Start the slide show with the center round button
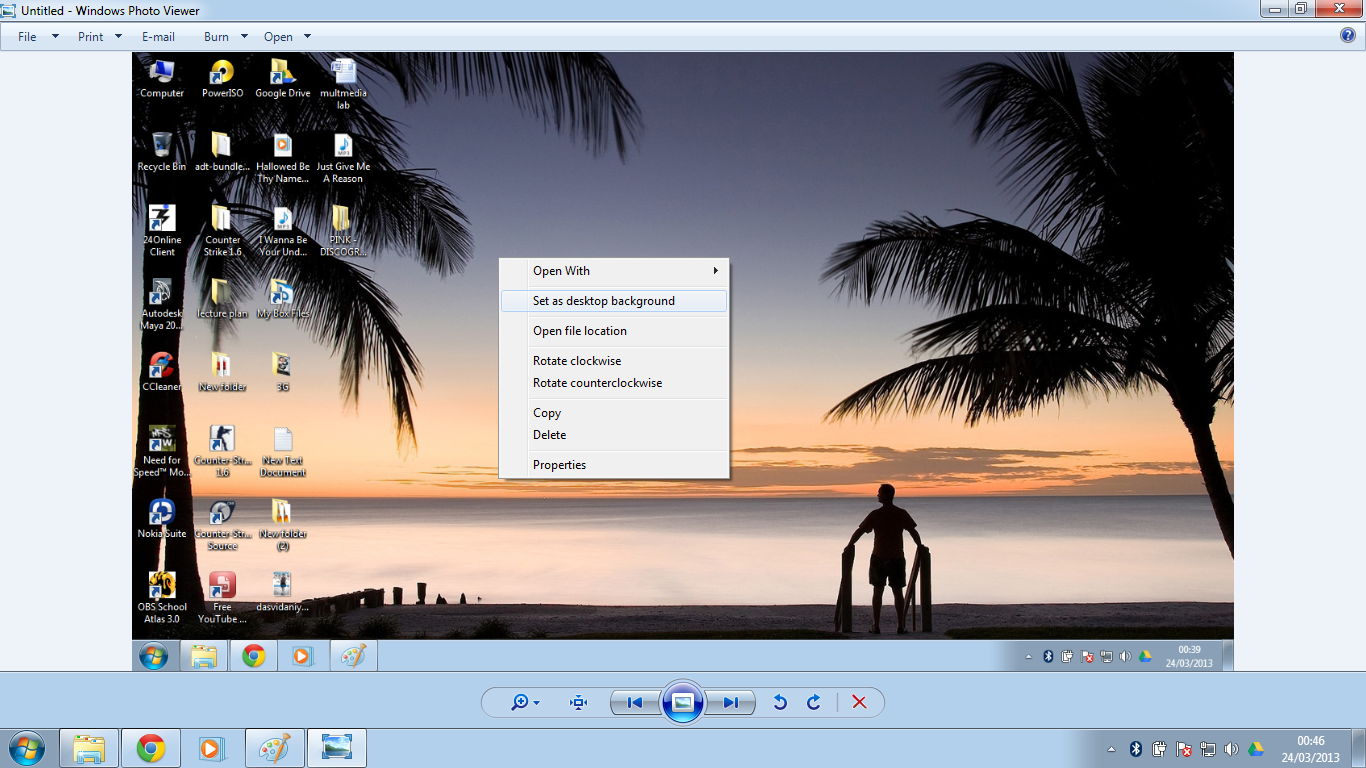The height and width of the screenshot is (768, 1366). coord(683,702)
